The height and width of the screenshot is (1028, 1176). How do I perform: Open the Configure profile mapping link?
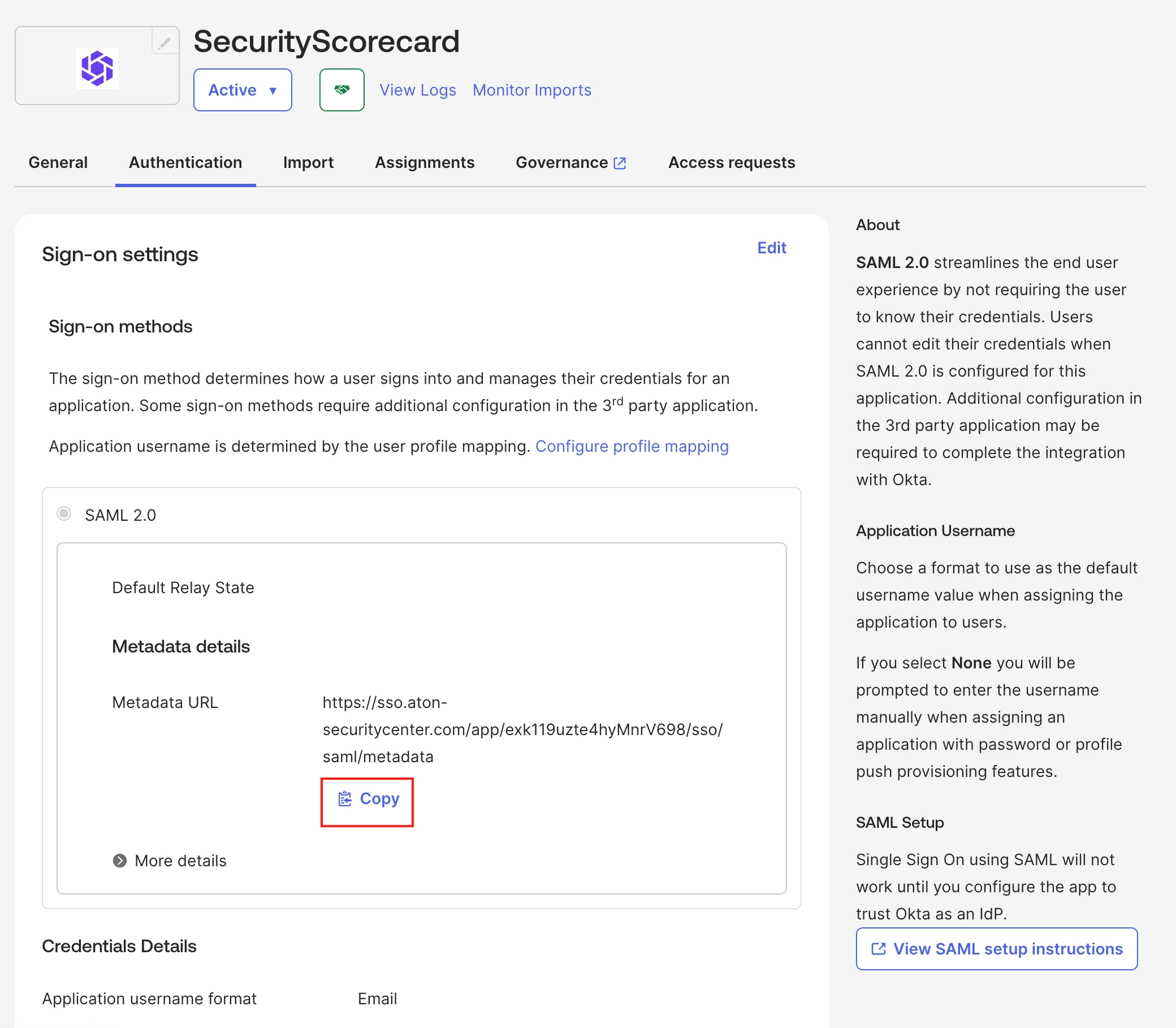click(632, 446)
